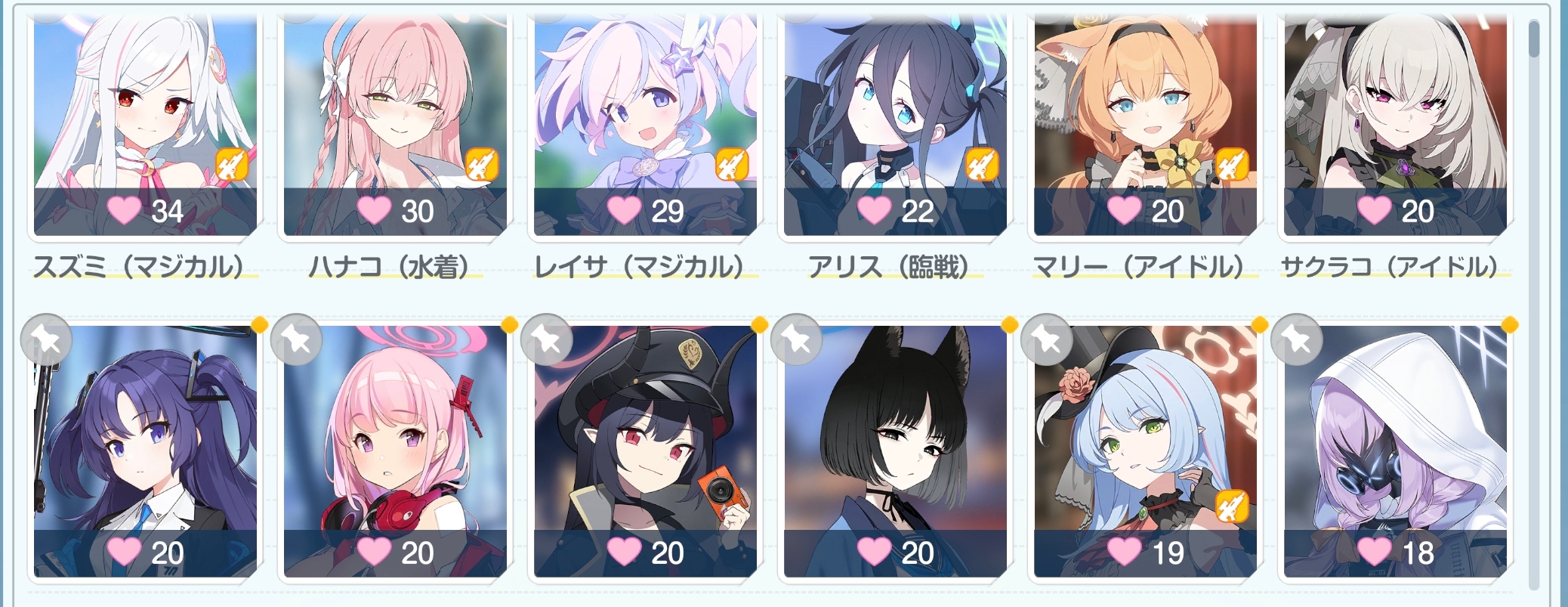1568x607 pixels.
Task: Toggle pin on purple twin-tail hair student card
Action: click(x=47, y=339)
